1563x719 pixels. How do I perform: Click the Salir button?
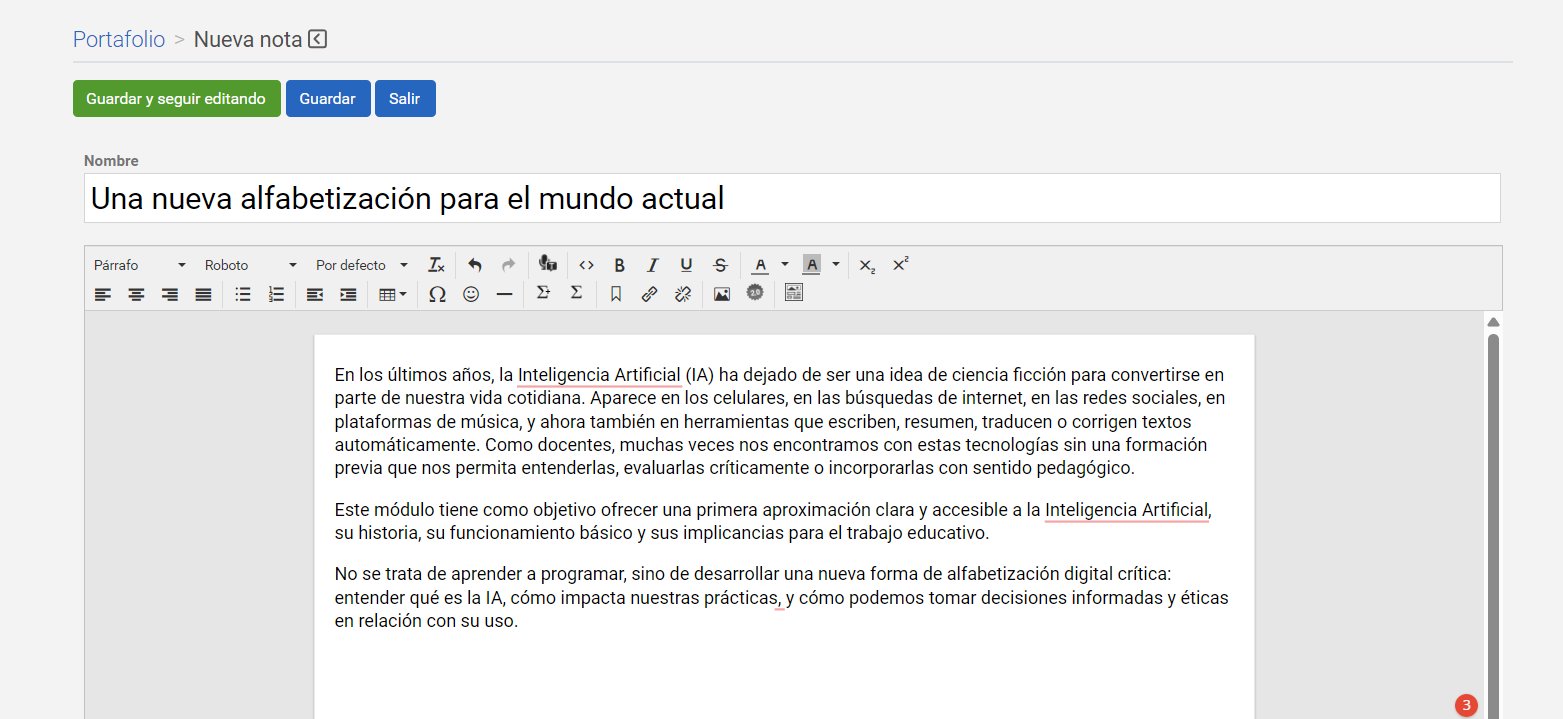405,99
